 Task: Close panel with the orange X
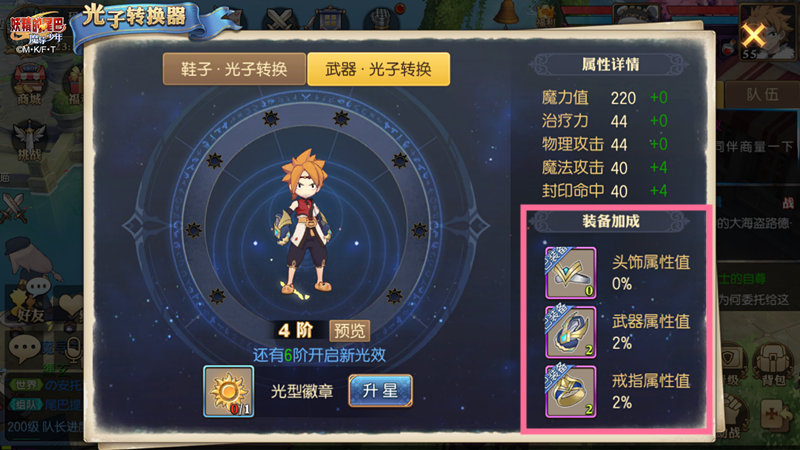753,36
